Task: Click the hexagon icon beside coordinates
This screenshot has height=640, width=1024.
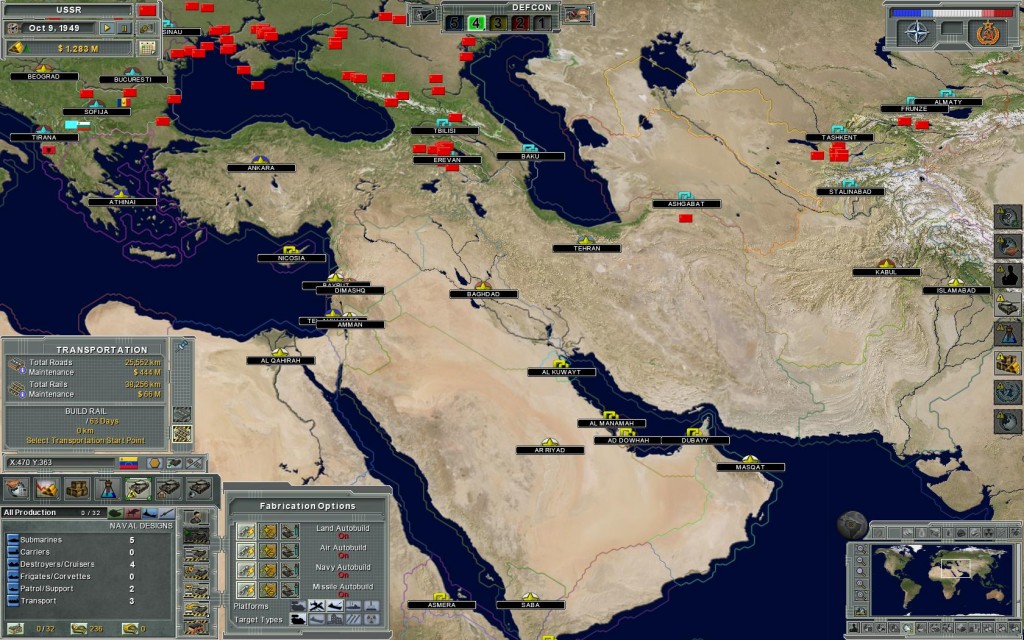Action: [155, 463]
